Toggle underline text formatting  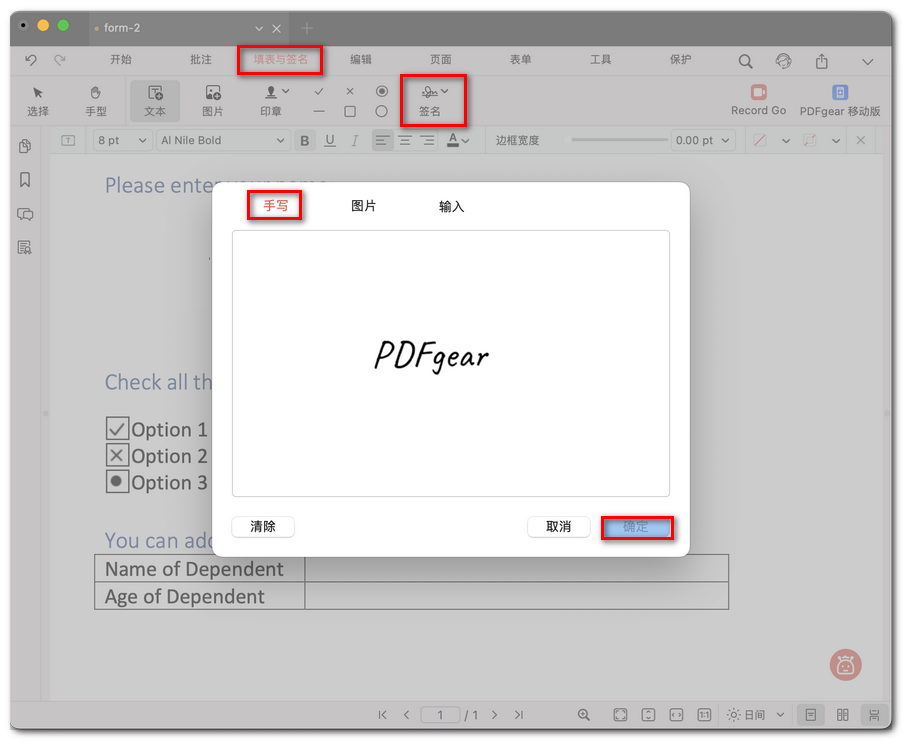point(330,141)
